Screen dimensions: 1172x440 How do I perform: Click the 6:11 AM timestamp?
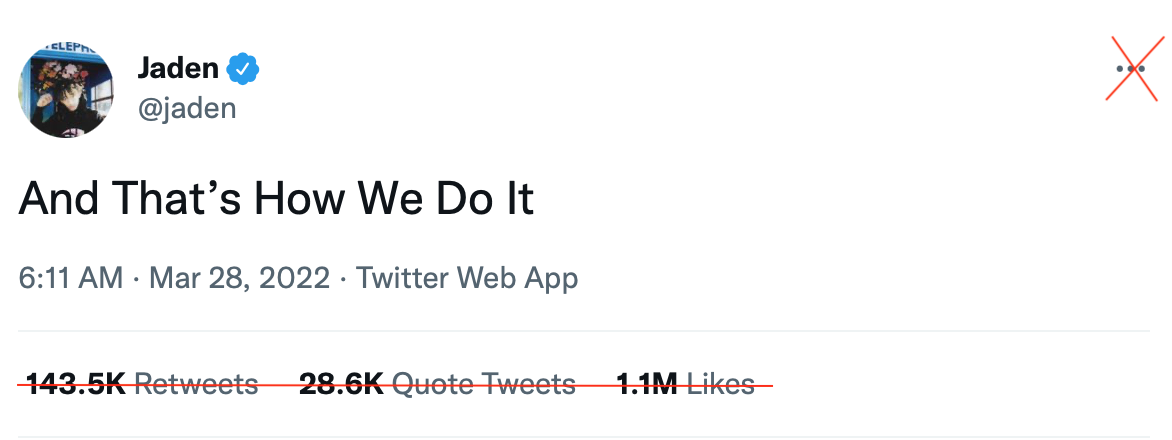pos(70,277)
